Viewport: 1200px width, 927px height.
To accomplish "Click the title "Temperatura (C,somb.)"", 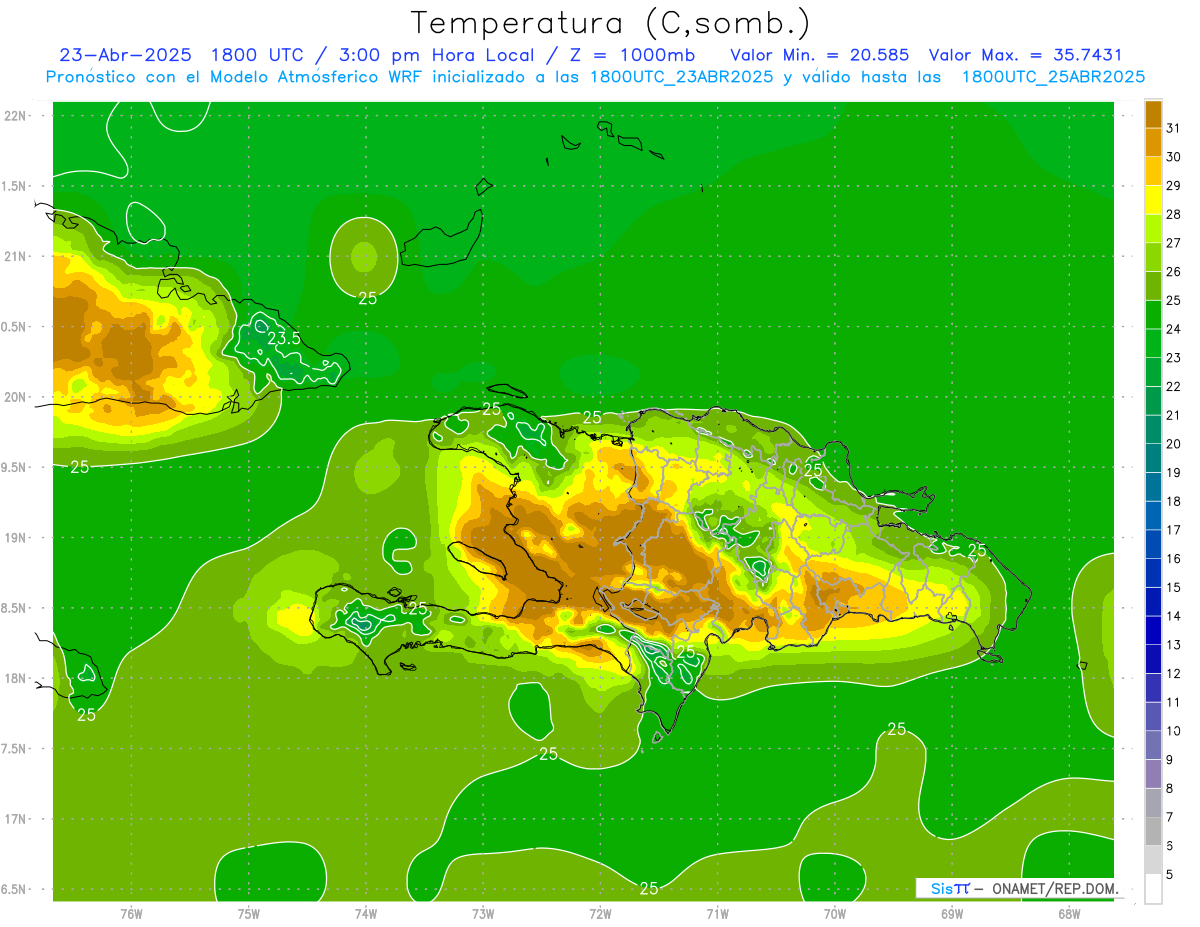I will tap(611, 24).
